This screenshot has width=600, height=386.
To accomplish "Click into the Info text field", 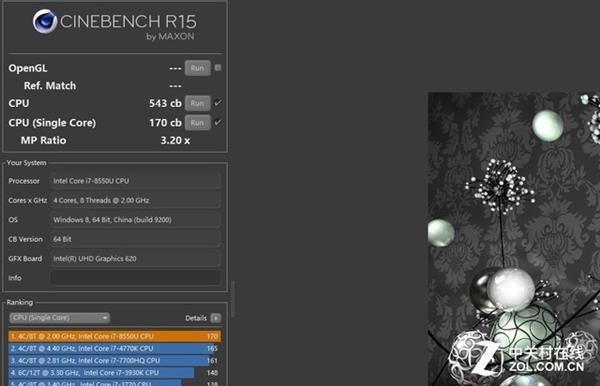I will tap(135, 278).
